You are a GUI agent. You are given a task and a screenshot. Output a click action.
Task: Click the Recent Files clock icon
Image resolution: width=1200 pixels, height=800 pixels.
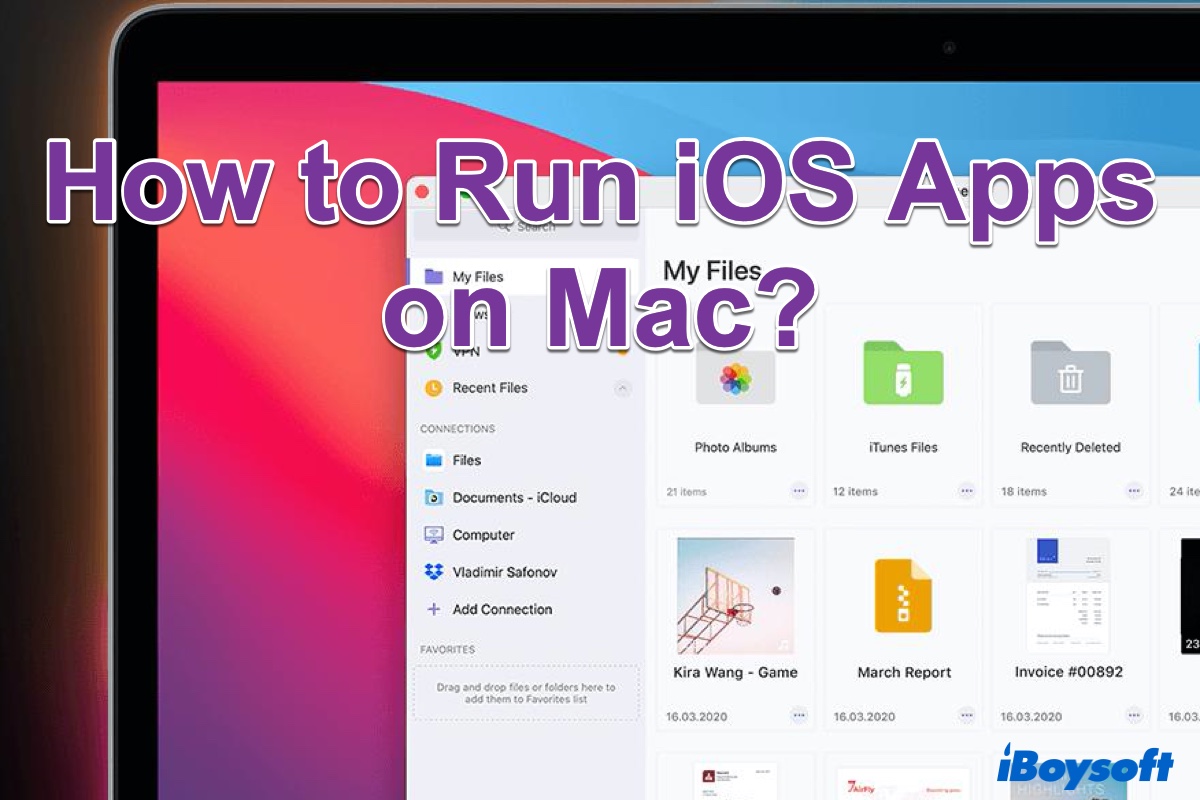(x=433, y=388)
